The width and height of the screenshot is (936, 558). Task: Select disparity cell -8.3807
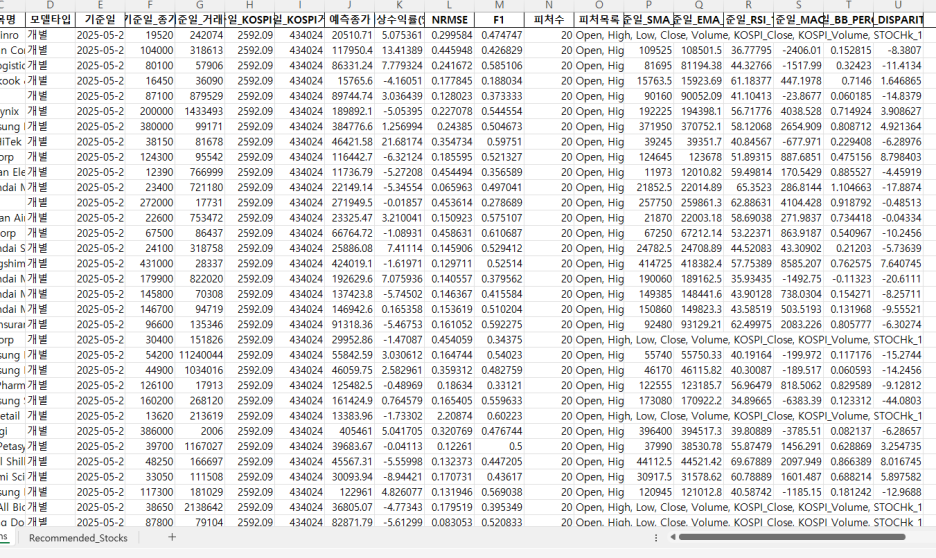[x=898, y=50]
